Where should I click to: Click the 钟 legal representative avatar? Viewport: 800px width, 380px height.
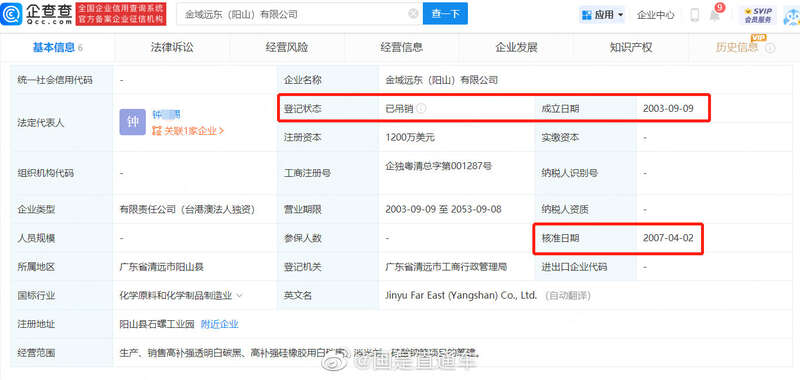133,122
